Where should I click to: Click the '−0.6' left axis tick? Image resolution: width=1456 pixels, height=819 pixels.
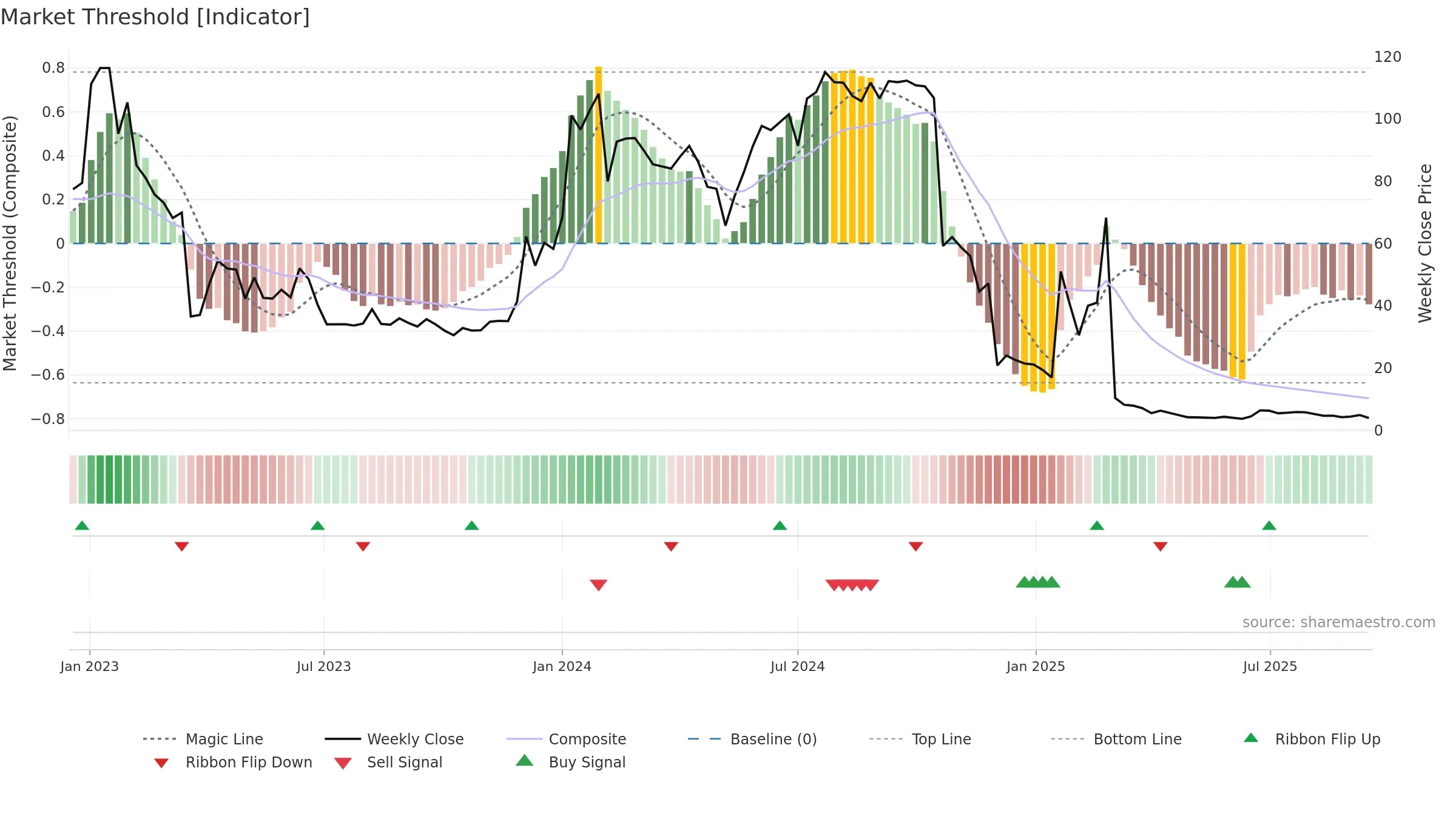click(x=48, y=375)
